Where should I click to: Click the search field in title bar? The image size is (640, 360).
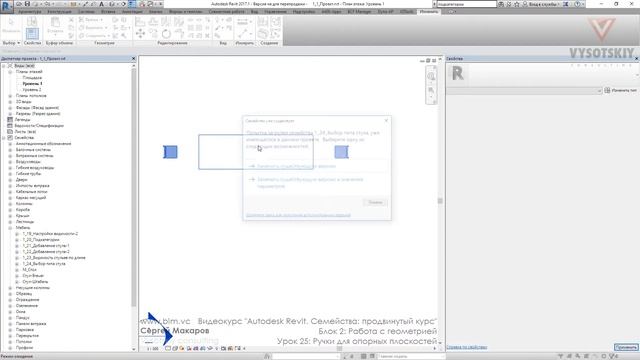click(467, 4)
